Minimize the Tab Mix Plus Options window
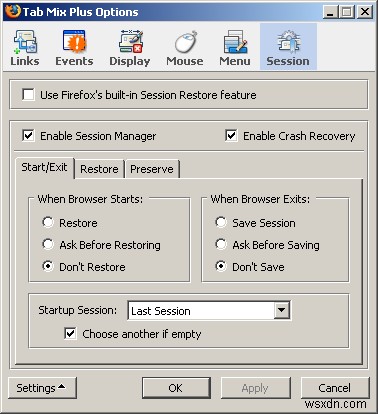Viewport: 378px width, 414px height. (331, 12)
